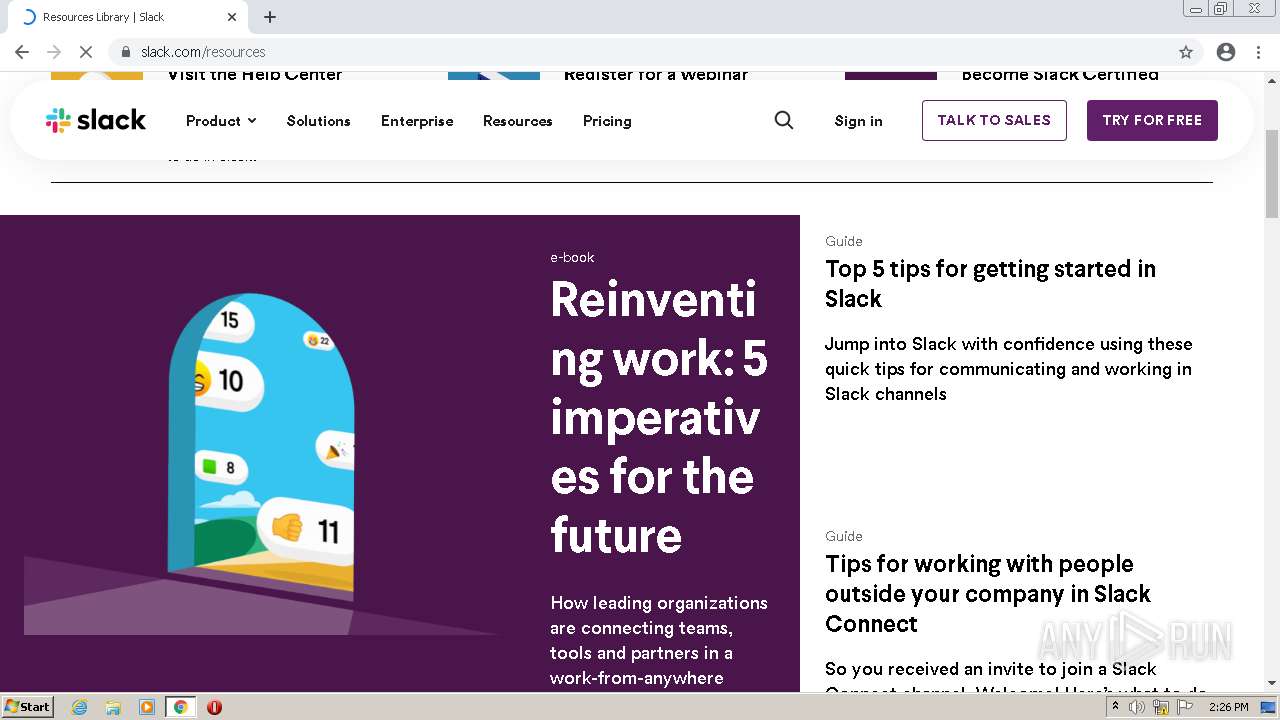Launch Internet Explorer from the taskbar

[x=80, y=707]
